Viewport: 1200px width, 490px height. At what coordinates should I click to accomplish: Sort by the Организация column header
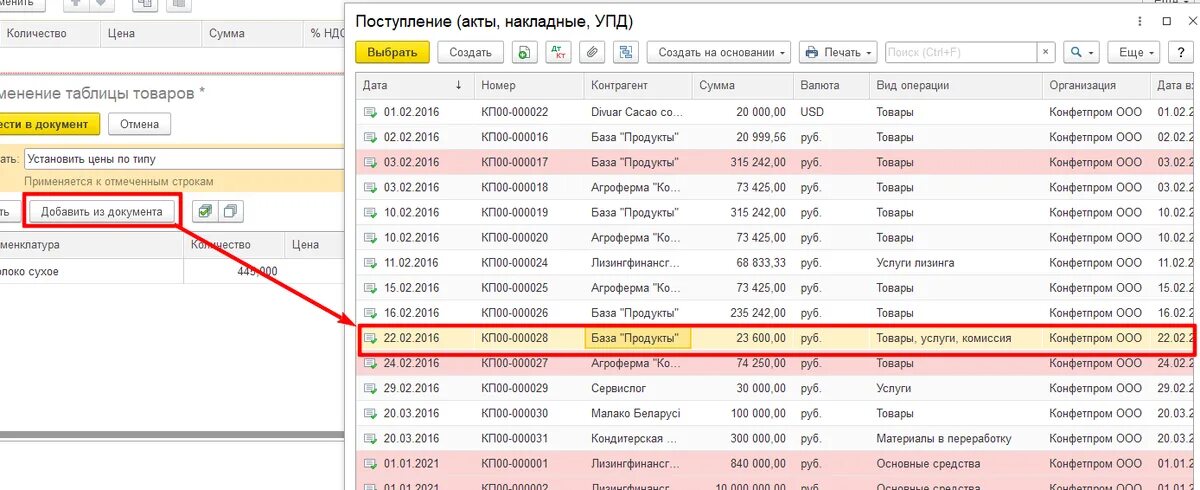click(x=1097, y=85)
